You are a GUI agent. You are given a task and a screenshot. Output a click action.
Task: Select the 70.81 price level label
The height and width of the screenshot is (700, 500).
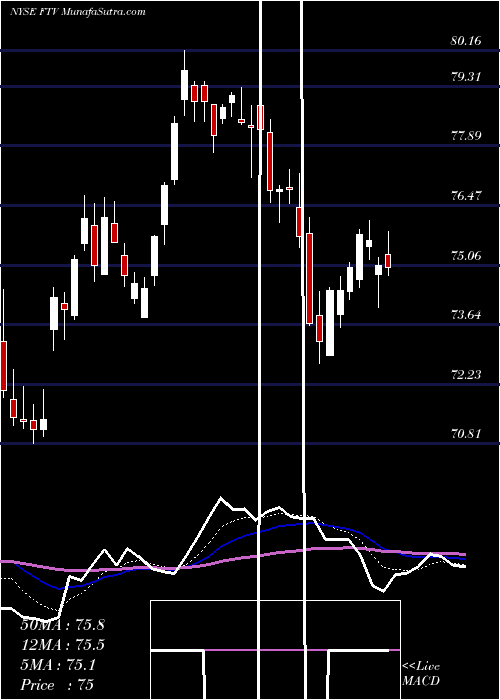pos(466,433)
